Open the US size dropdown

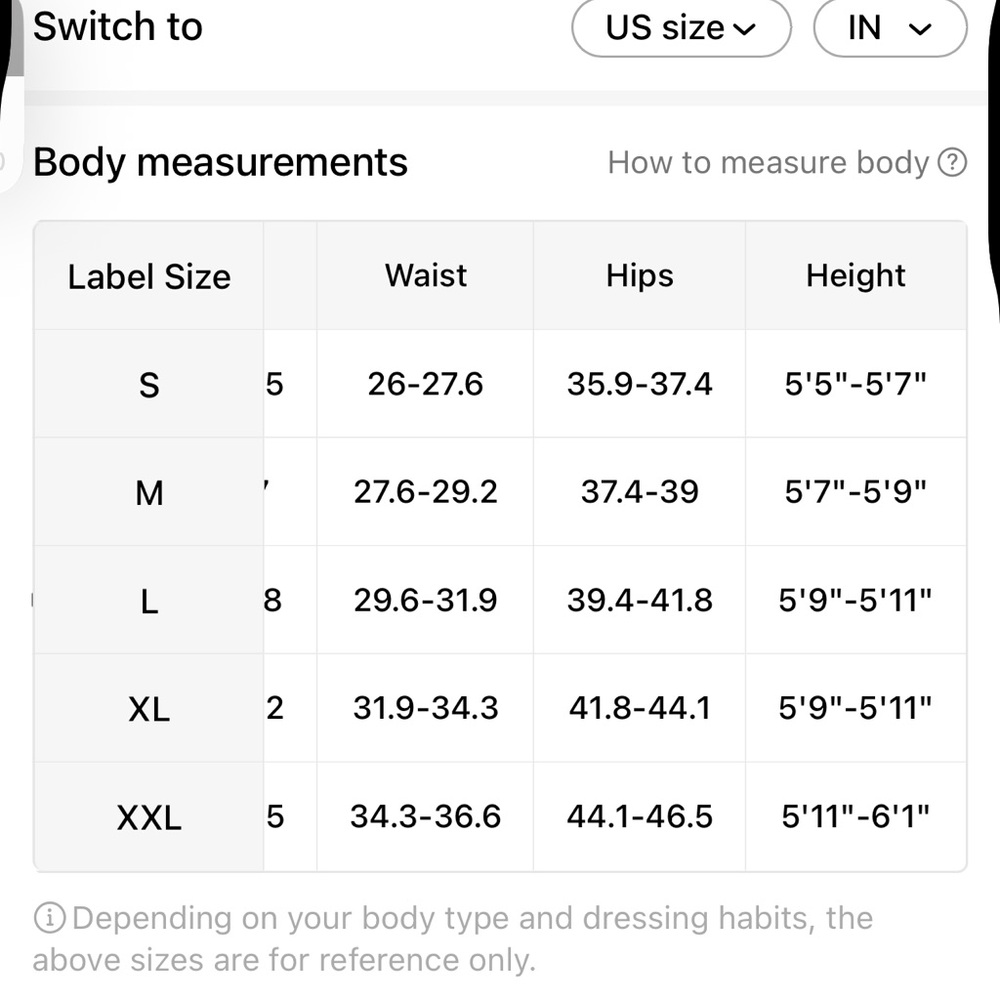[x=681, y=28]
